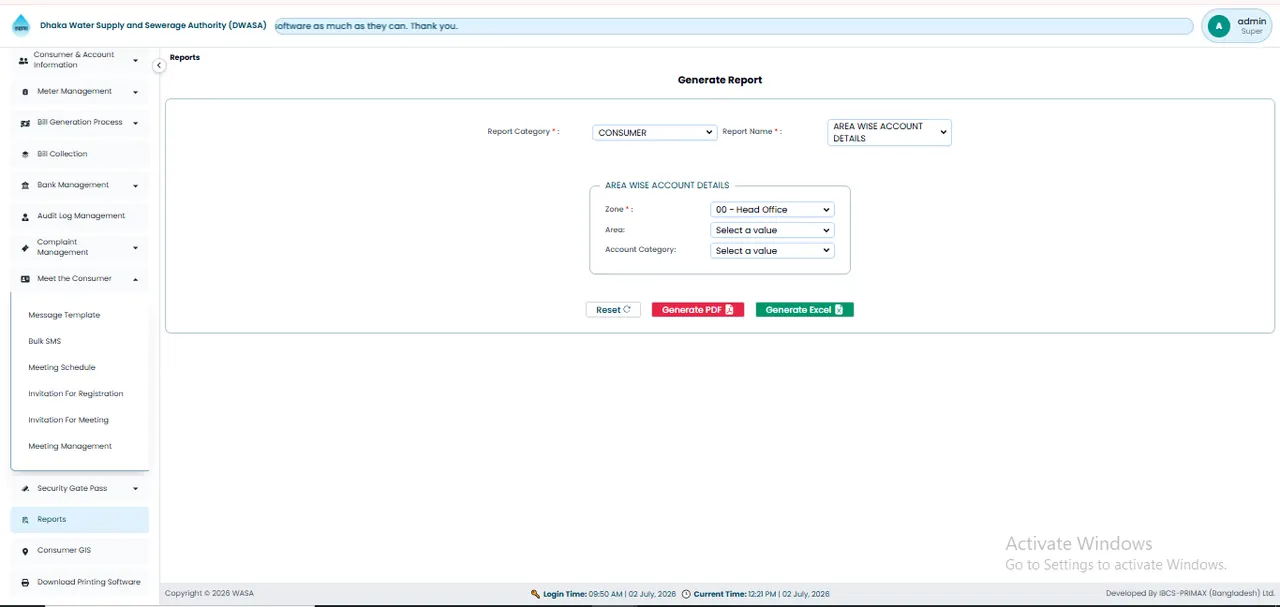The image size is (1280, 607).
Task: Open Download Printing Software menu
Action: (79, 582)
